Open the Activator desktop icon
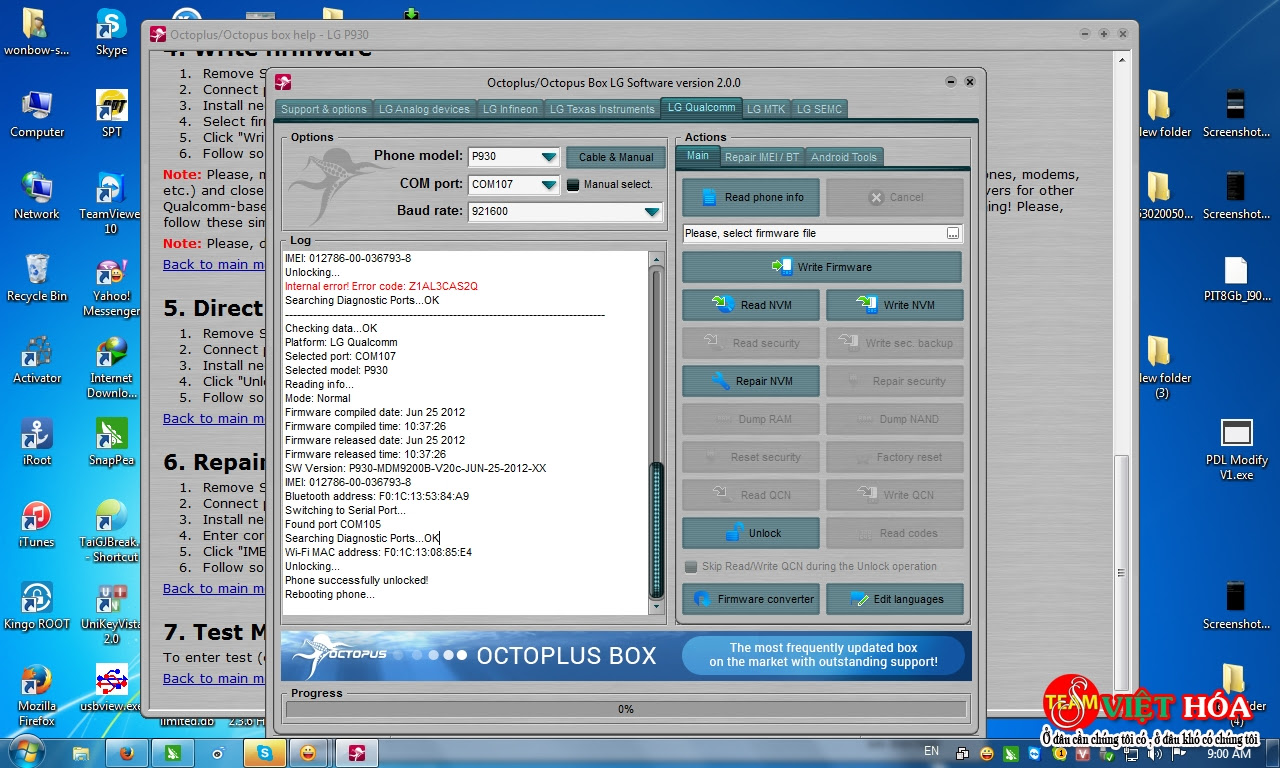 pyautogui.click(x=37, y=361)
